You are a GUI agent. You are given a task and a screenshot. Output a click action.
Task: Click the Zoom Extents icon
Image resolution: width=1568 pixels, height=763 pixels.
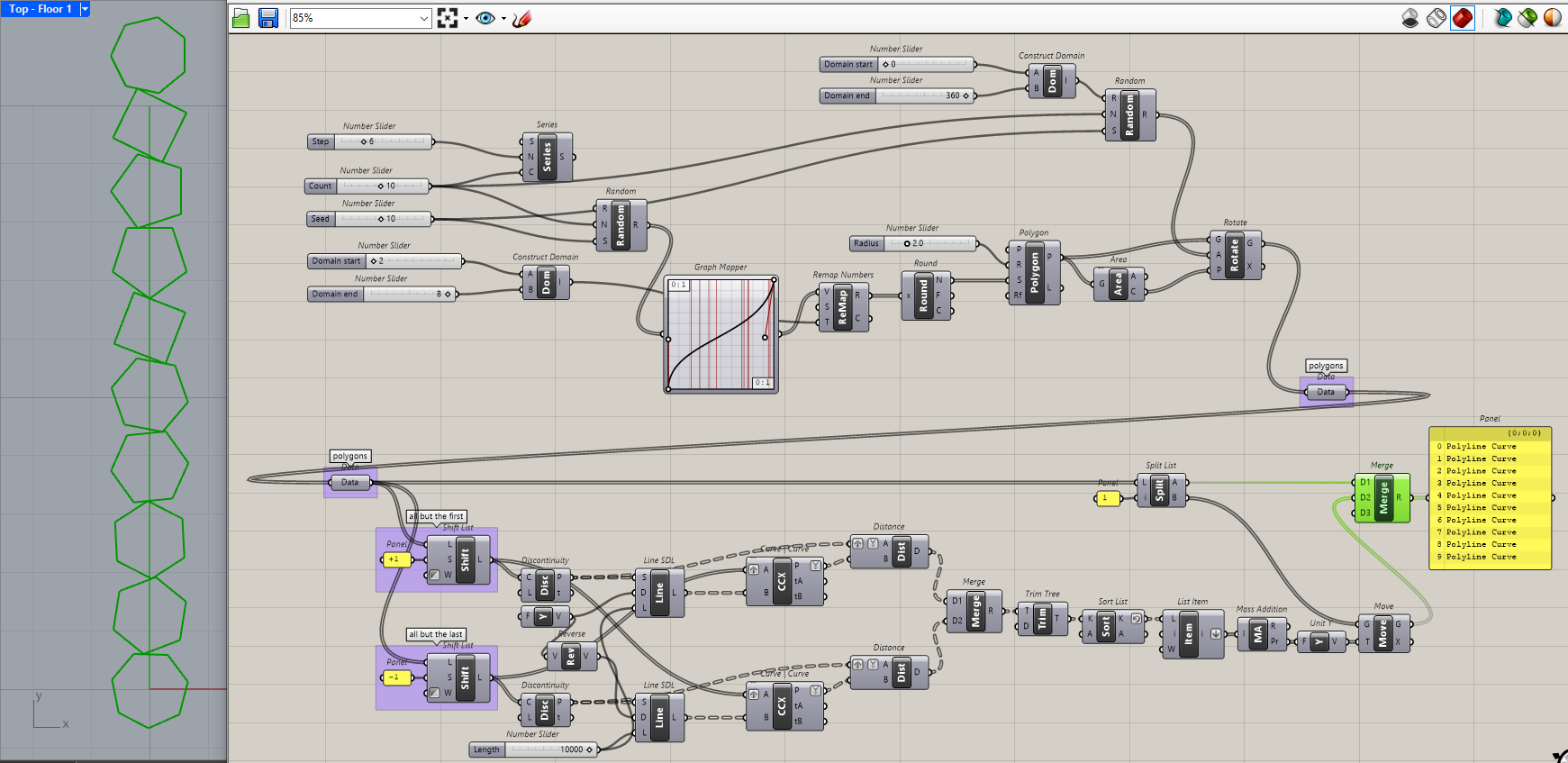pos(448,18)
